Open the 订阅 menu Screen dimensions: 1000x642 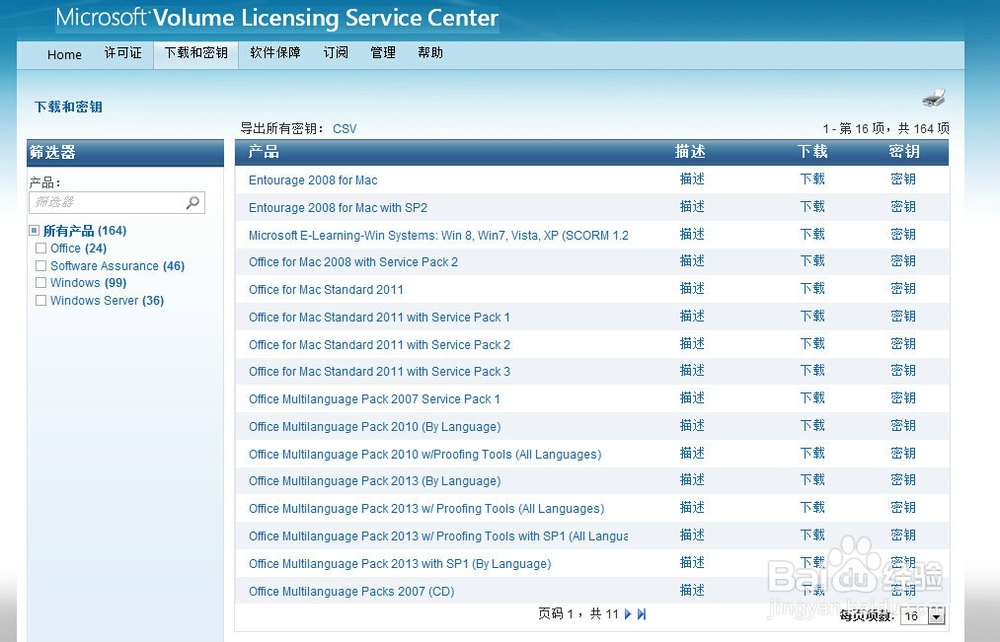(x=335, y=52)
